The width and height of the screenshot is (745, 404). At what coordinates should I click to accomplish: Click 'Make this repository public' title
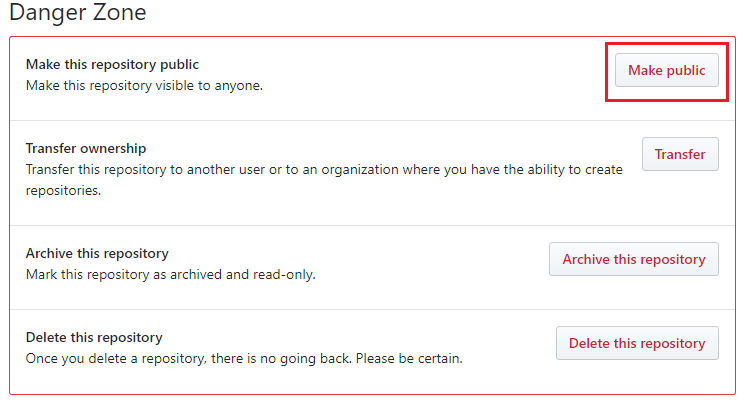[x=112, y=64]
